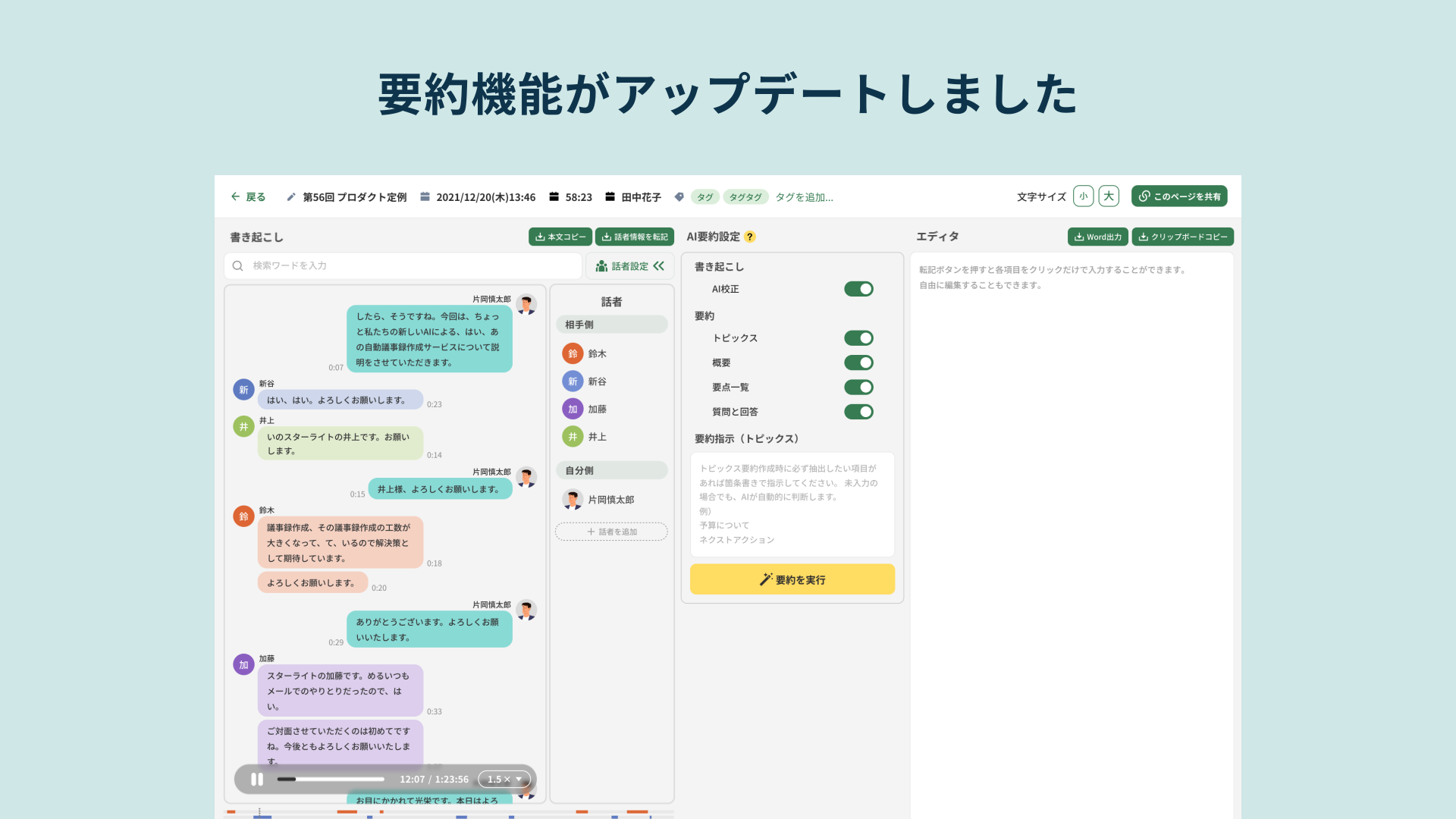Click the audio progress slider bar
1456x819 pixels.
coord(331,780)
